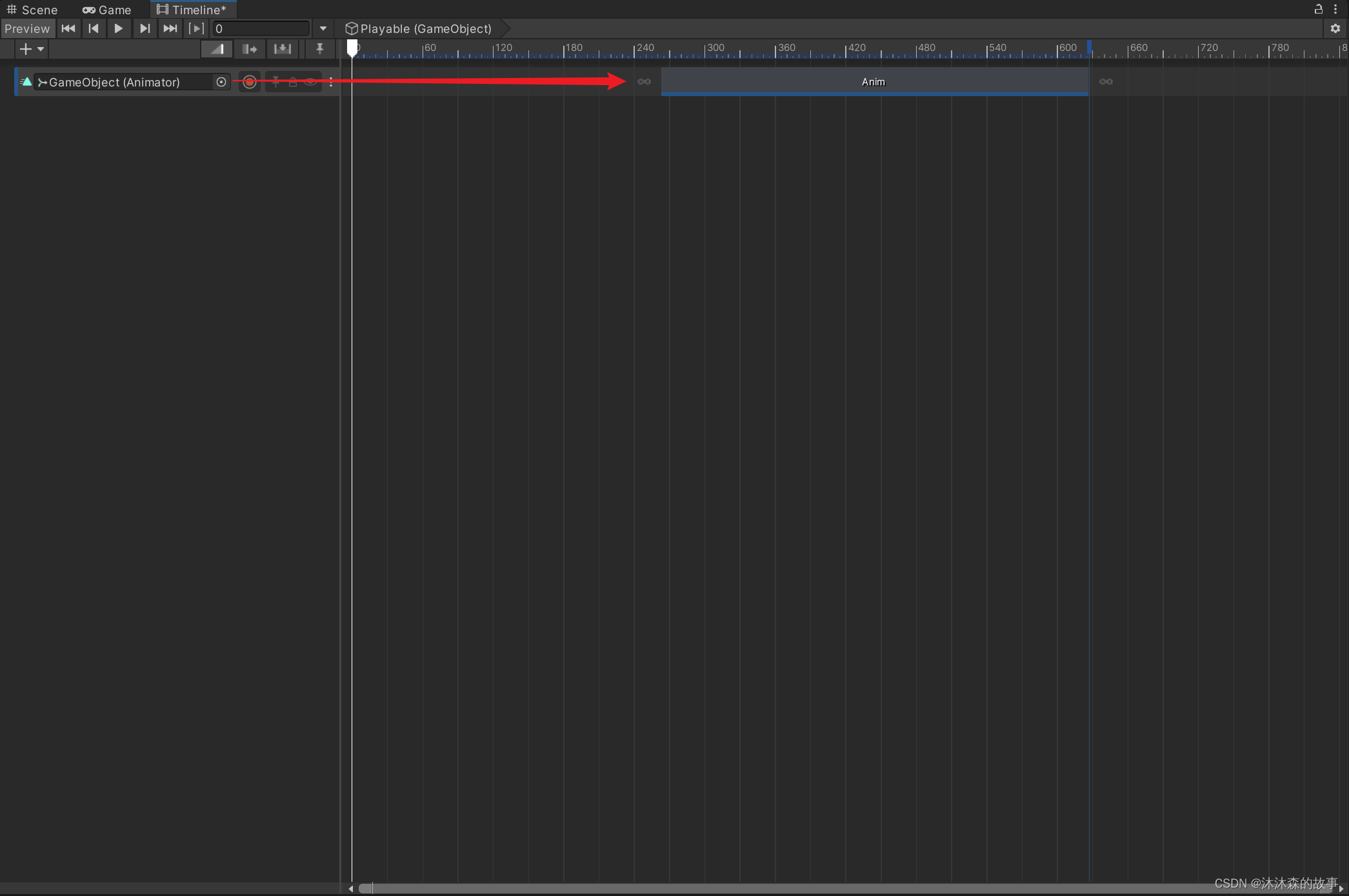Click the horizontal scrollbar left arrow

350,889
